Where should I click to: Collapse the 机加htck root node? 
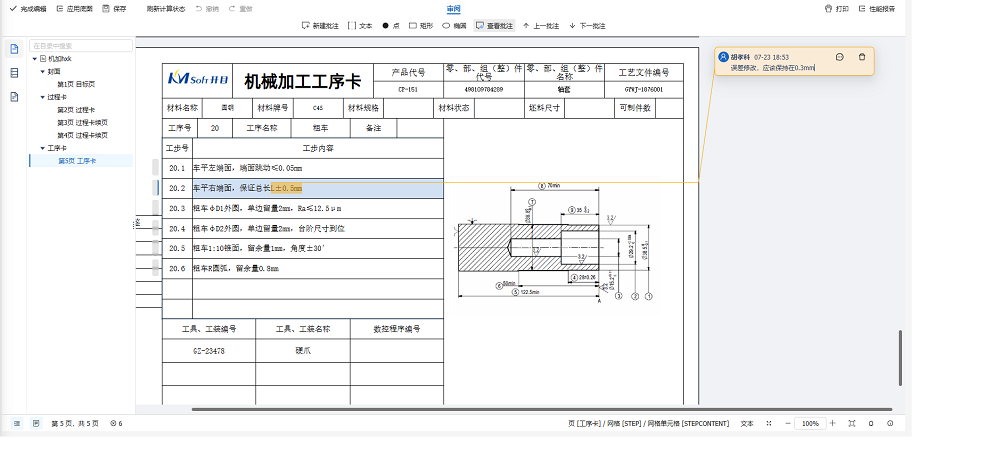click(34, 59)
